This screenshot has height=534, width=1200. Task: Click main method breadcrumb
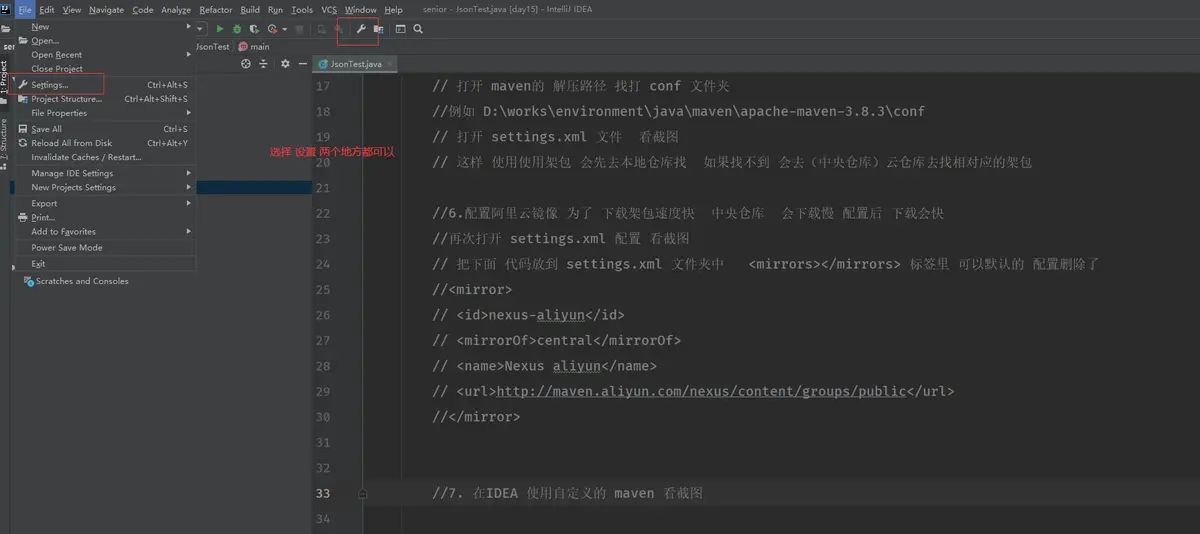click(254, 47)
